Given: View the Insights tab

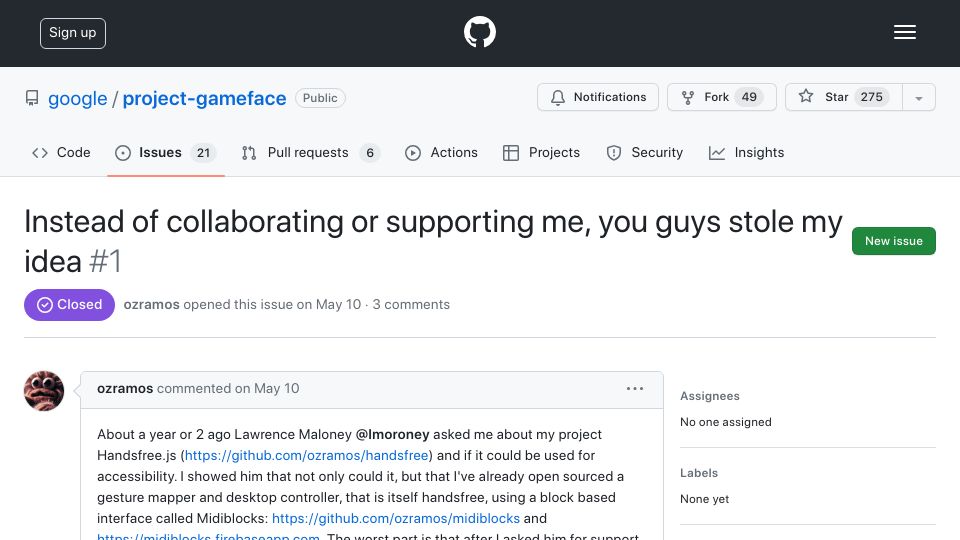Looking at the screenshot, I should point(746,152).
